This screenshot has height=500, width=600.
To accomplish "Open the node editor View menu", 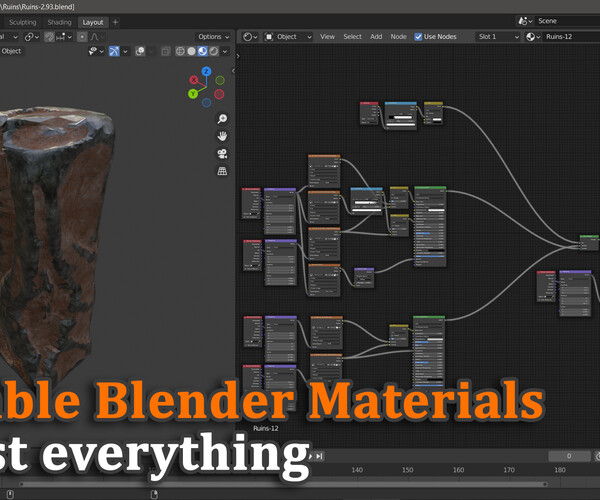I will (x=327, y=37).
